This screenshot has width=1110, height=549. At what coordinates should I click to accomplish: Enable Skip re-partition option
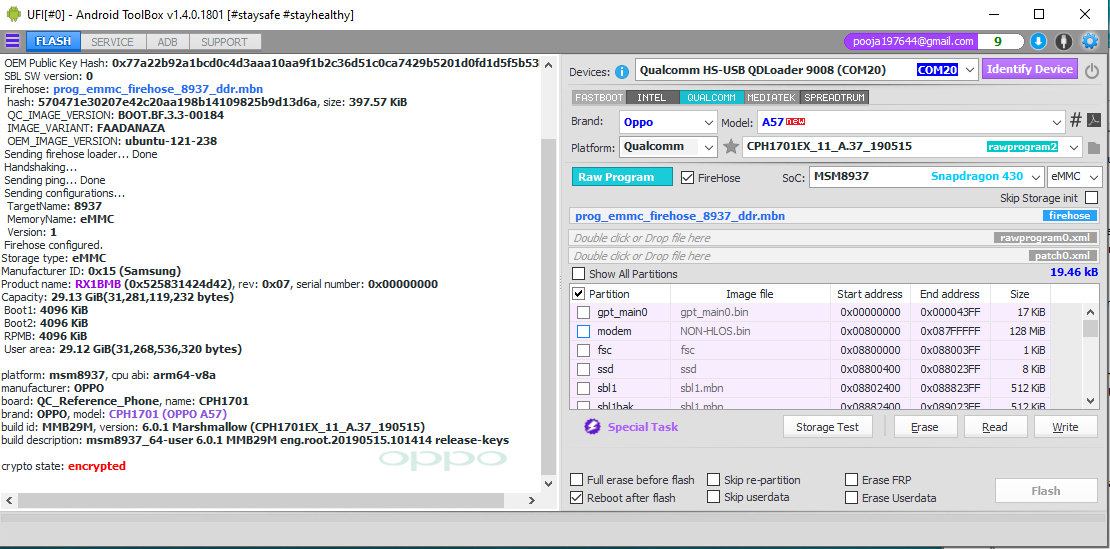click(x=714, y=480)
